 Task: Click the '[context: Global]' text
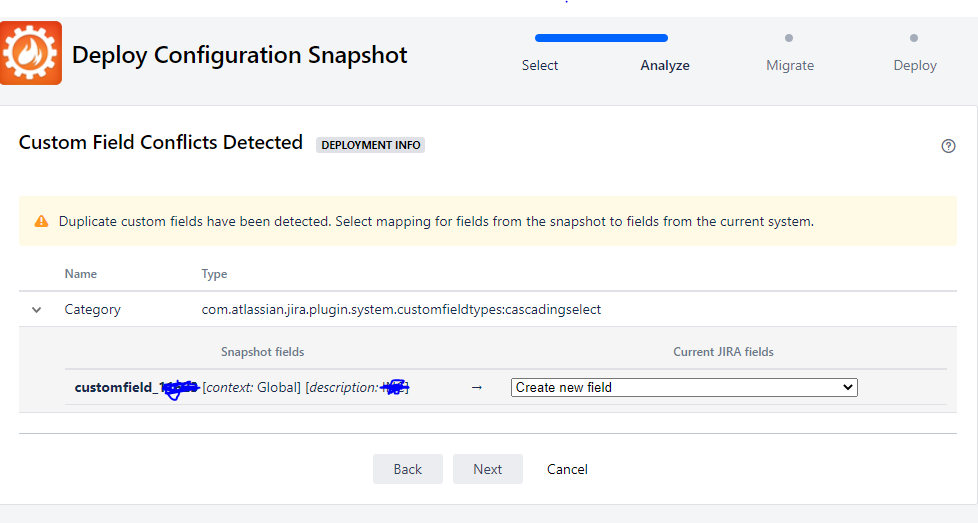click(x=252, y=387)
